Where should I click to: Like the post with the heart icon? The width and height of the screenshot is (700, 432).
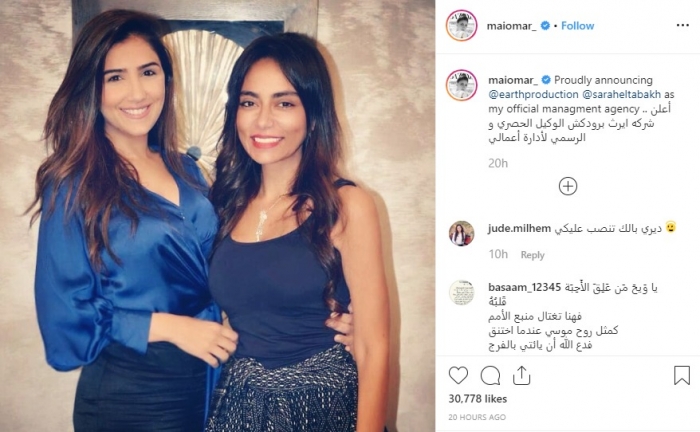[x=458, y=376]
